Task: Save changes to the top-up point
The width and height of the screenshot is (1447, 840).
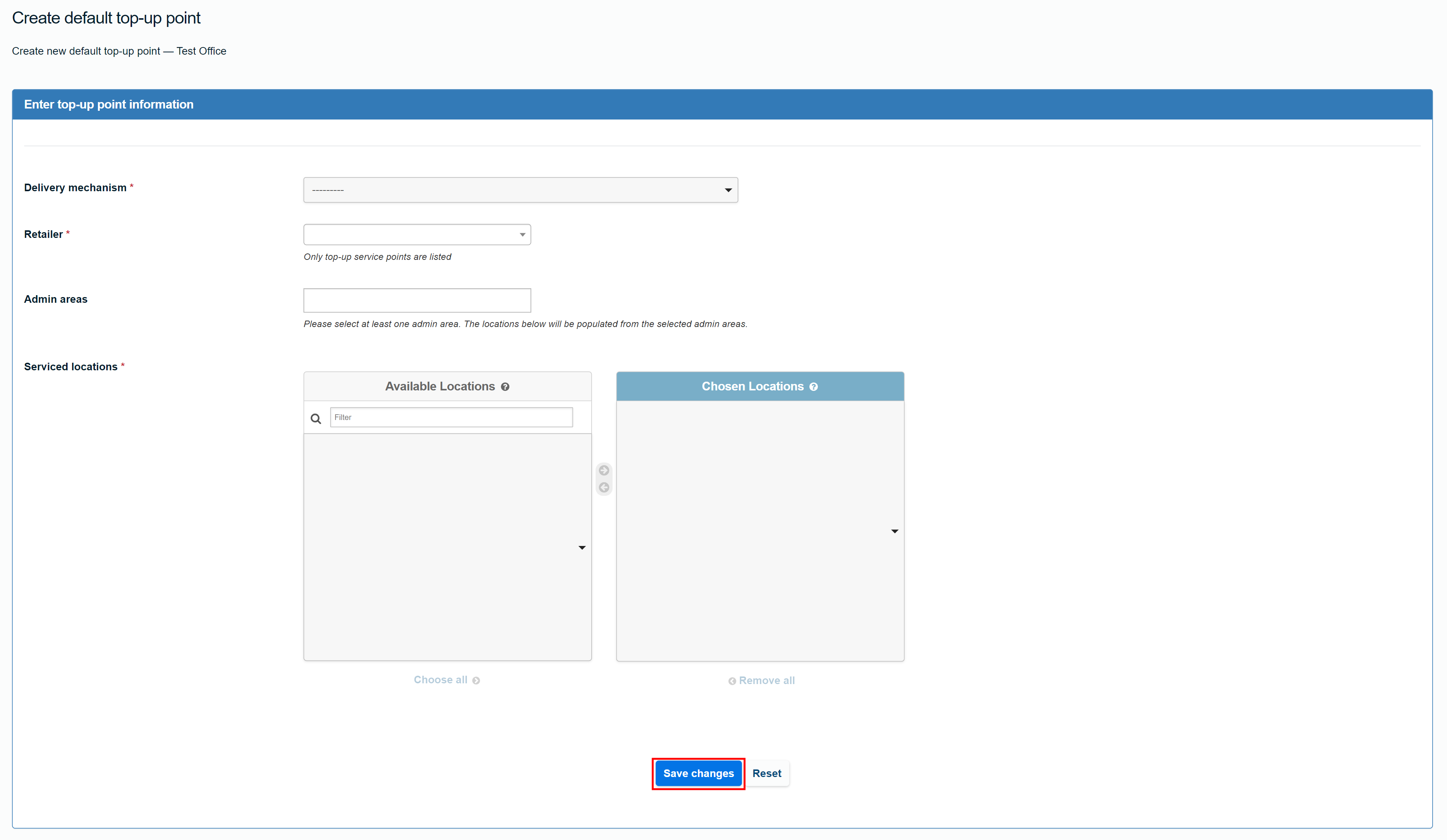Action: (x=698, y=773)
